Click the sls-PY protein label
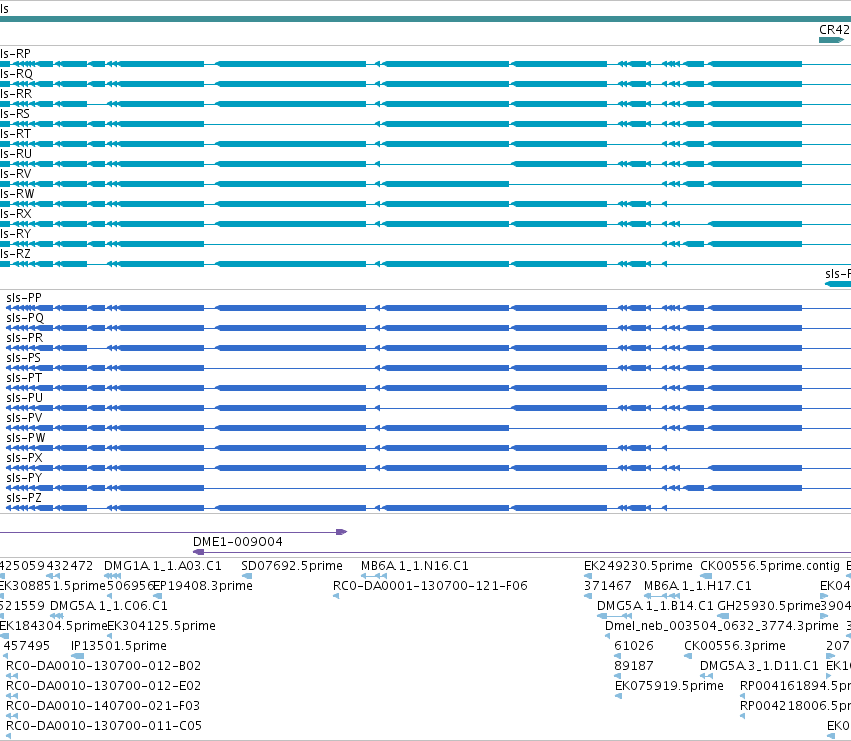Image resolution: width=851 pixels, height=741 pixels. coord(24,478)
